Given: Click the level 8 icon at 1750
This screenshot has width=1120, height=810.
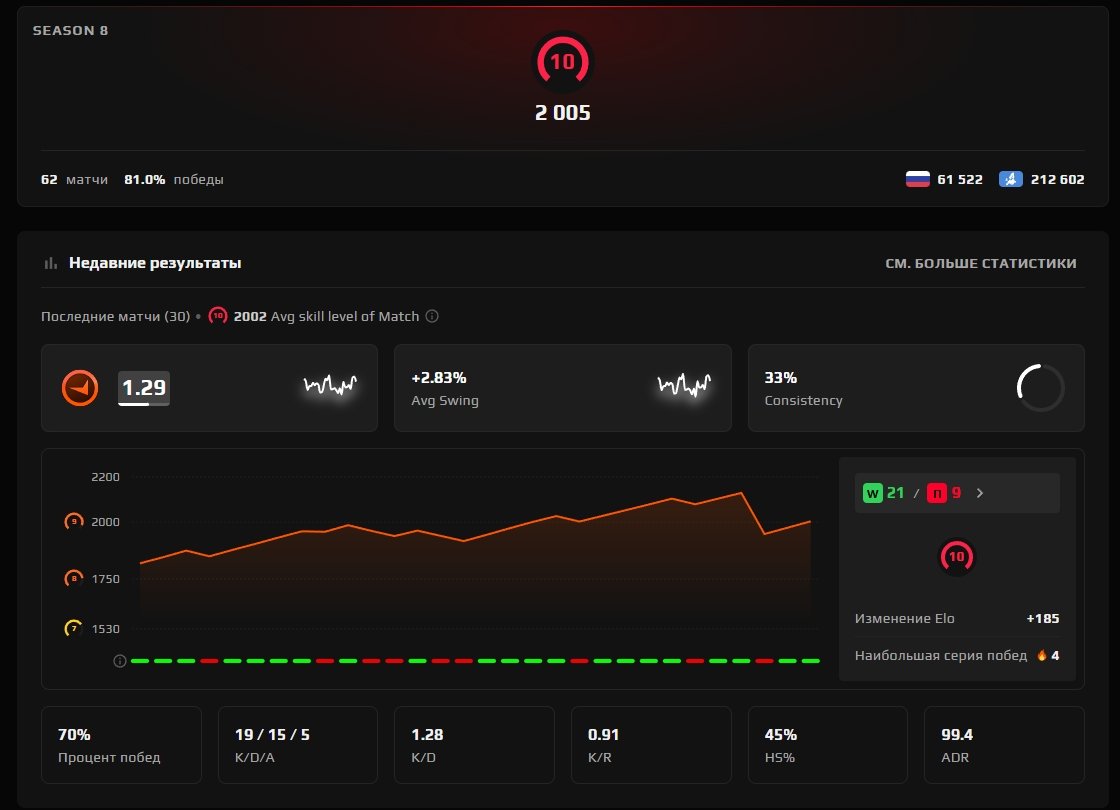Looking at the screenshot, I should (74, 579).
